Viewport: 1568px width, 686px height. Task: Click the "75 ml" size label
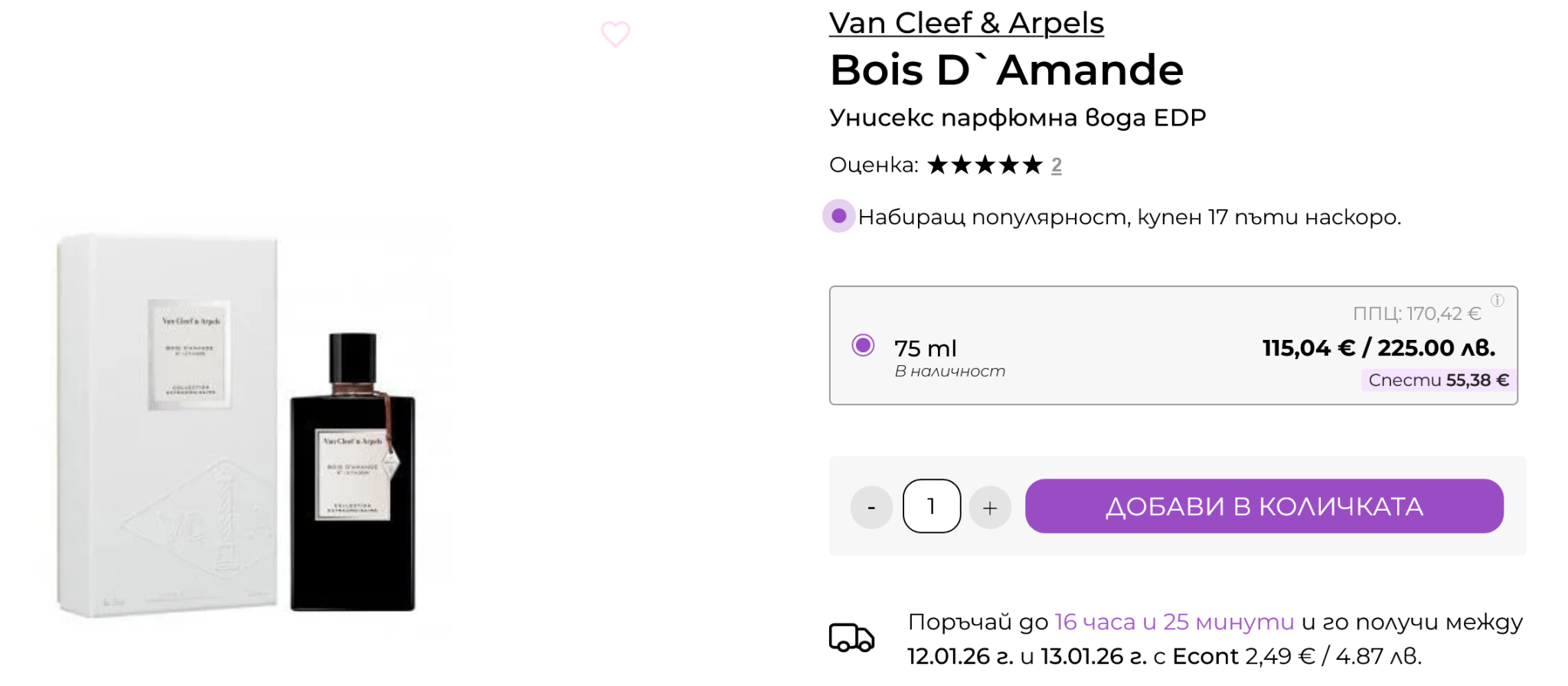(x=925, y=348)
